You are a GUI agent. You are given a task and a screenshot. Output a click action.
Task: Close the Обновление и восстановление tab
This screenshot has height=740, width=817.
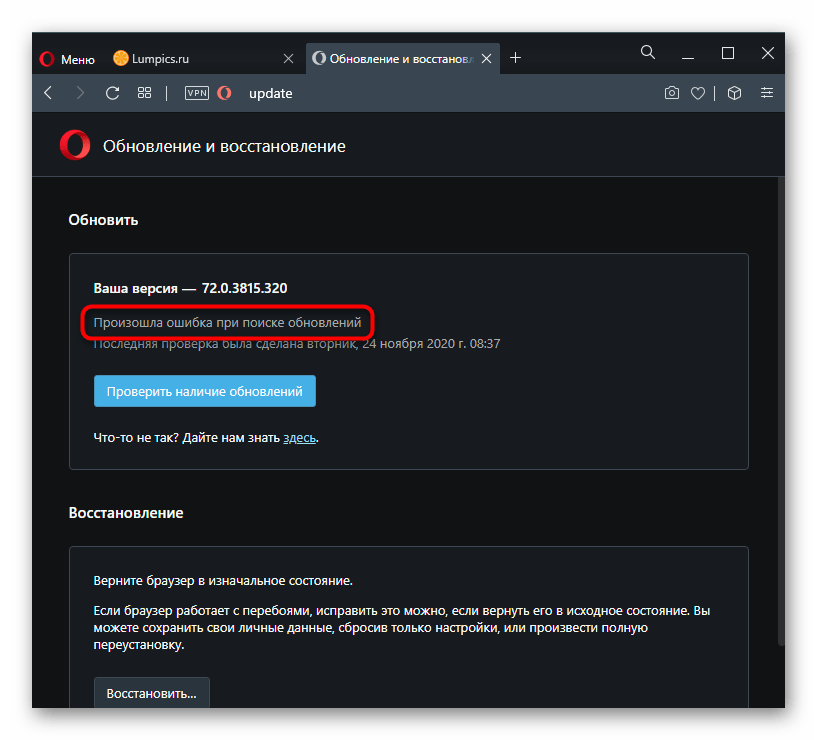(x=488, y=59)
